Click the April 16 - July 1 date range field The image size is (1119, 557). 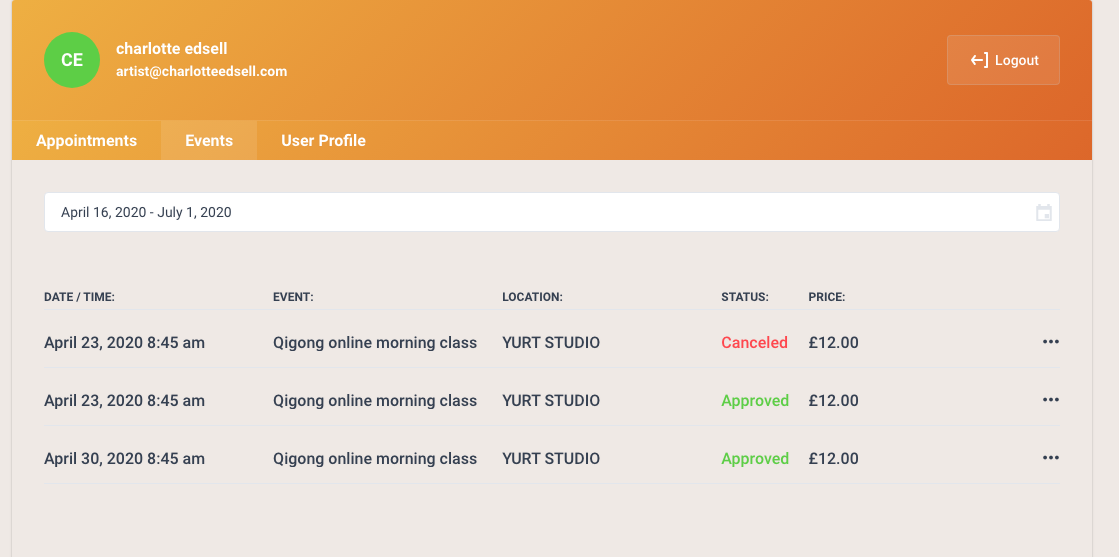pos(552,212)
